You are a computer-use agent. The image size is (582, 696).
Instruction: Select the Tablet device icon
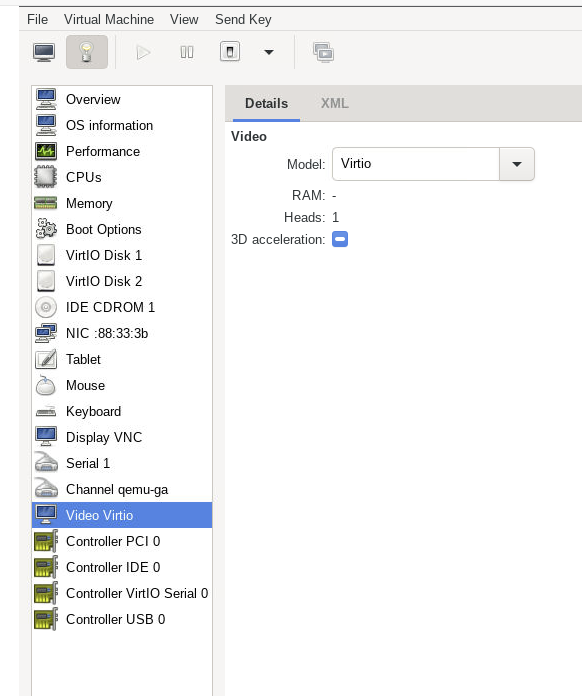[x=46, y=359]
